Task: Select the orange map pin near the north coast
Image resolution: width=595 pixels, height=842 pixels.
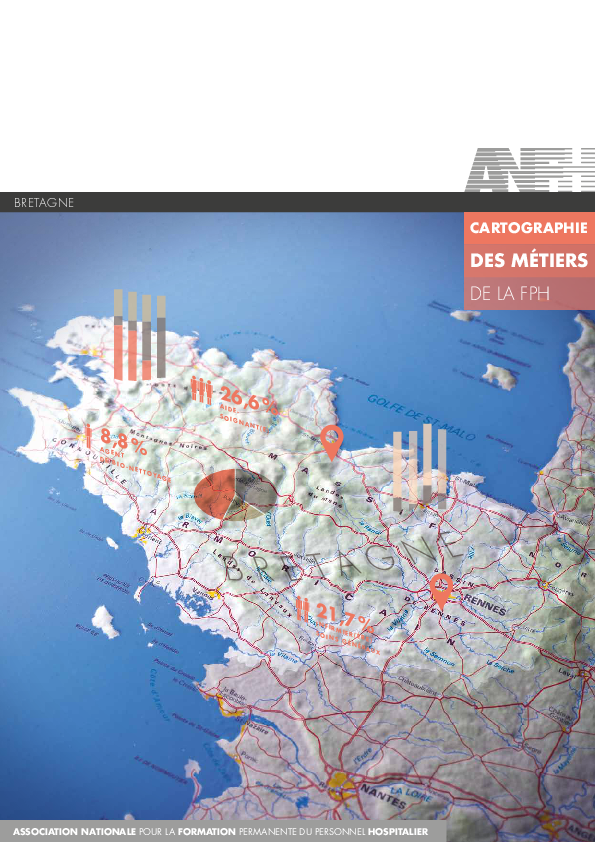Action: pos(332,442)
